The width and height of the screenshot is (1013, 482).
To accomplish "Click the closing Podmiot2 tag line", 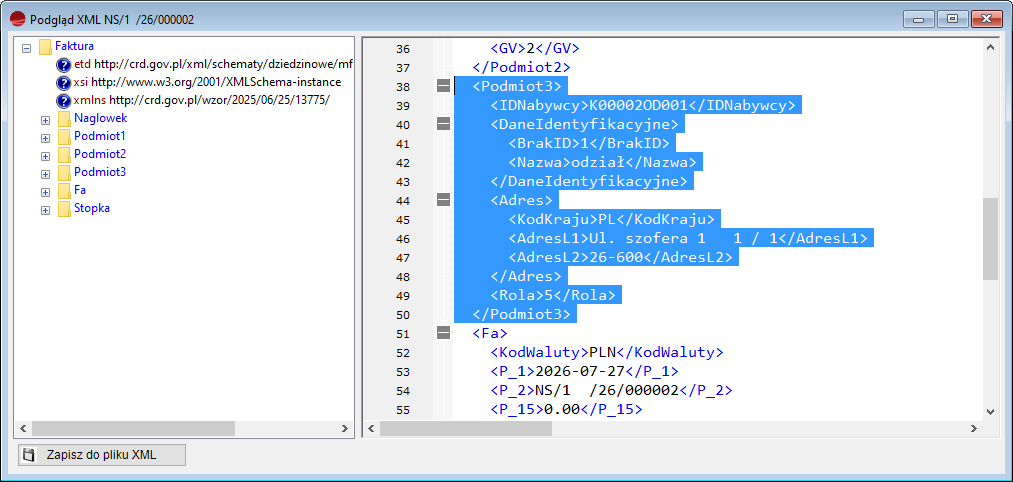I will pos(521,67).
